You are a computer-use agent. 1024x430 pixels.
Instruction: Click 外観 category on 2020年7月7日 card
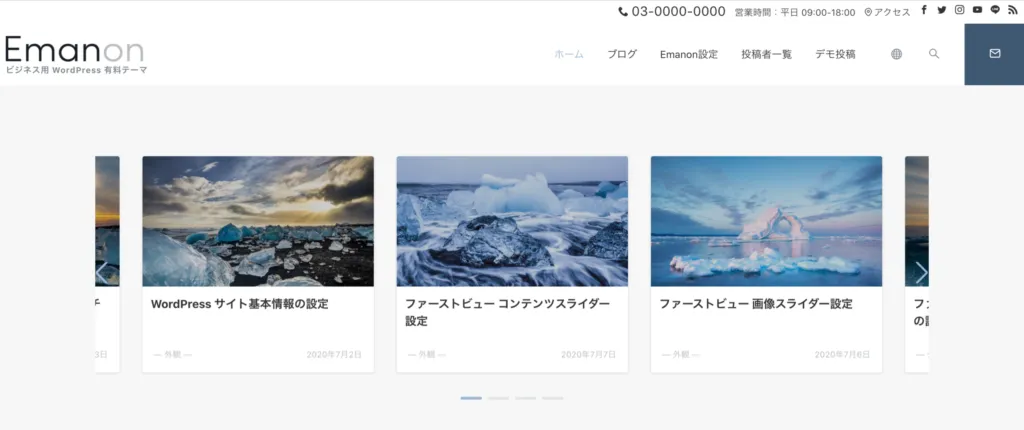coord(426,354)
